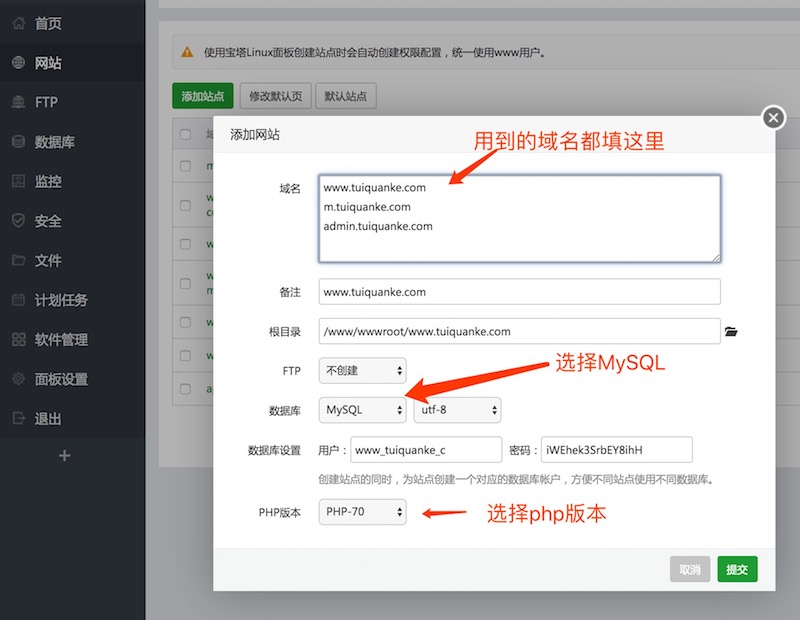Image resolution: width=800 pixels, height=620 pixels.
Task: Open 计划任务 menu in sidebar
Action: coord(61,300)
